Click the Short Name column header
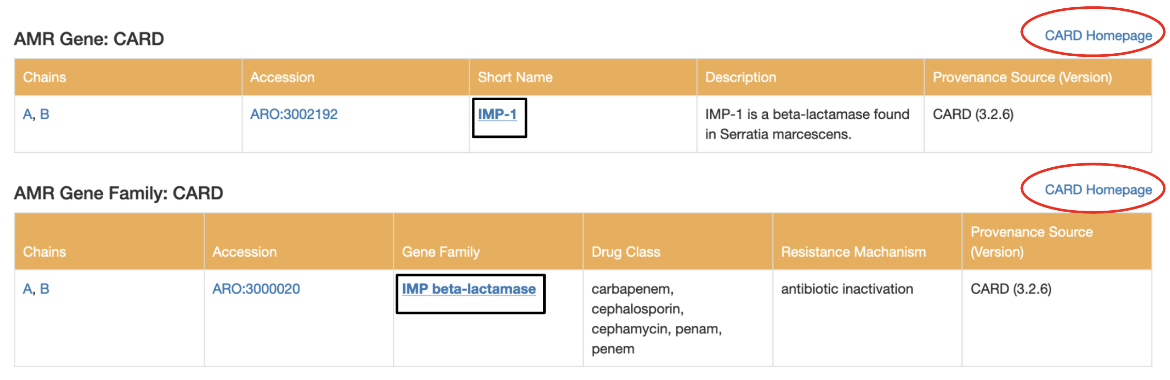The height and width of the screenshot is (380, 1170). [x=515, y=78]
